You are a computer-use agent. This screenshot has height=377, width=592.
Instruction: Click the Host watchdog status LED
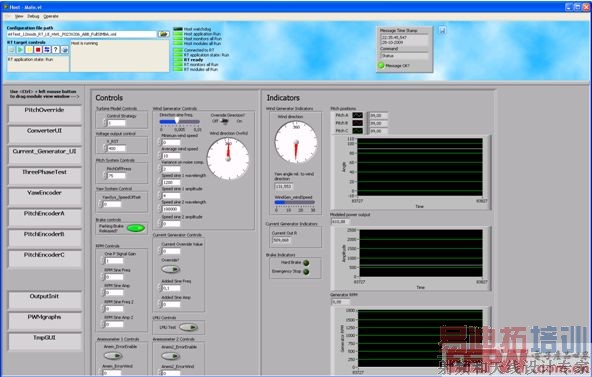tap(178, 29)
